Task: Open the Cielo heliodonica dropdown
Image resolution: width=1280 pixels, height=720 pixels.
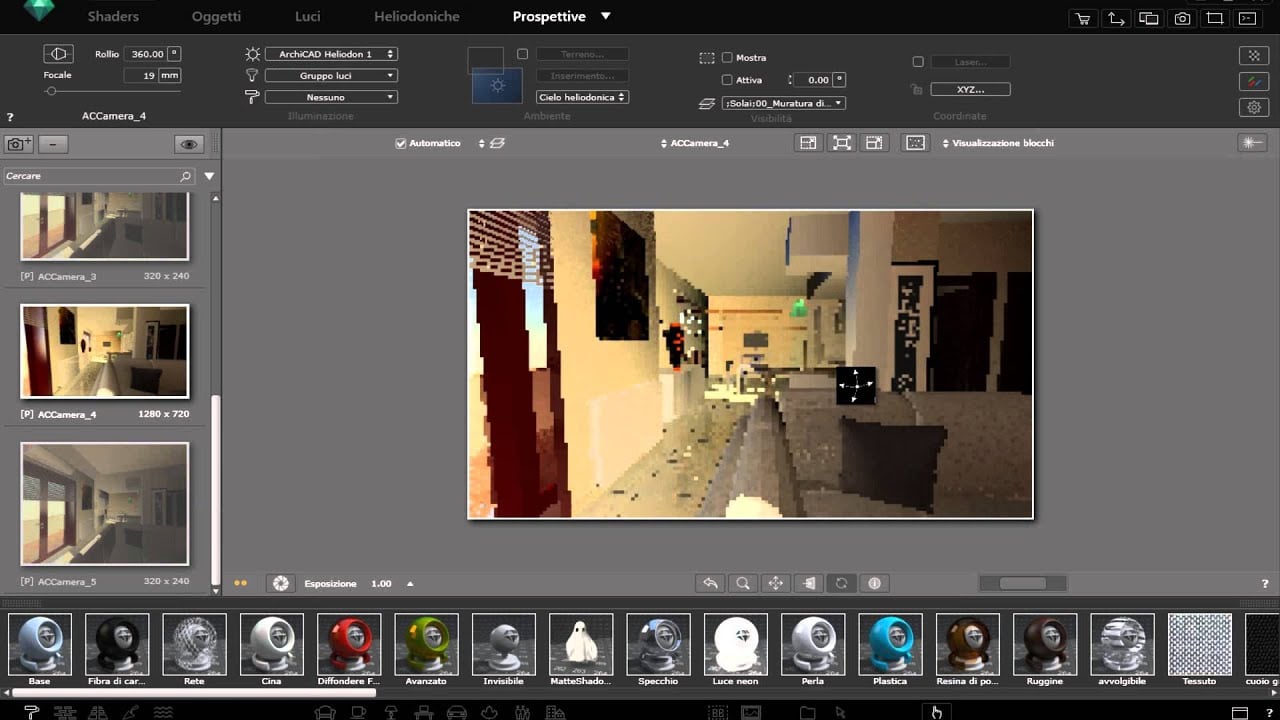Action: point(582,97)
